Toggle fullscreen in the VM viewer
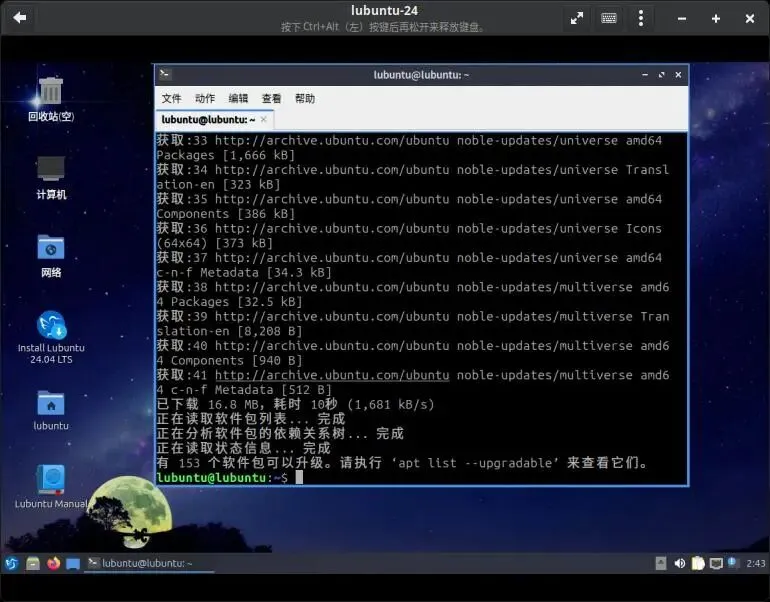 coord(577,19)
